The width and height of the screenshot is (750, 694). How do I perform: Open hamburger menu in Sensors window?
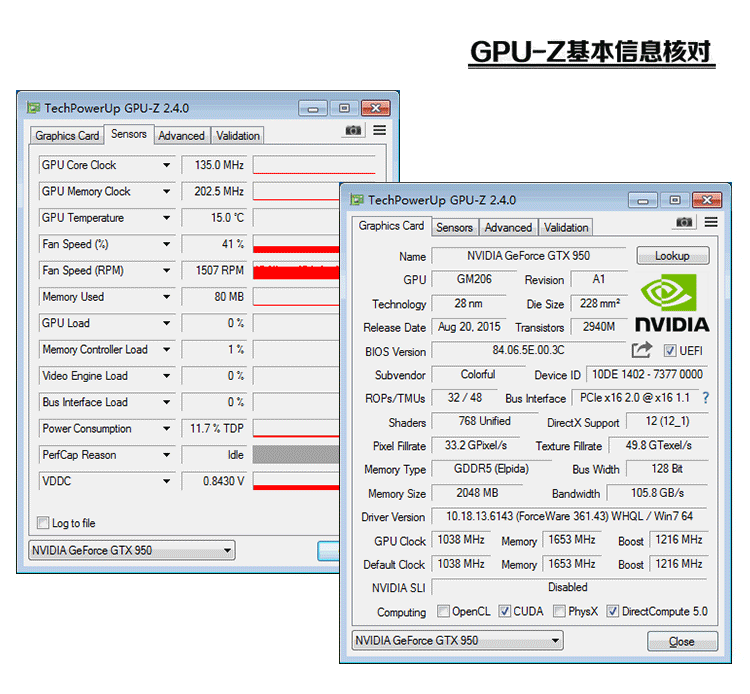tap(380, 130)
